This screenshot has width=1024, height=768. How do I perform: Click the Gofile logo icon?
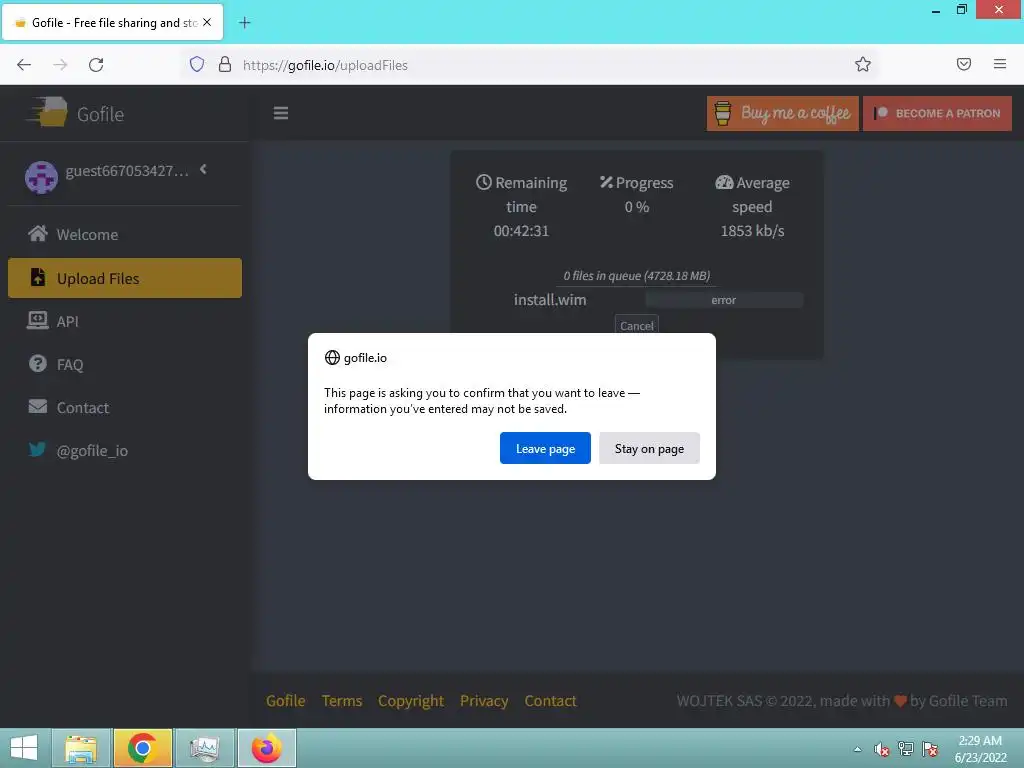(x=48, y=112)
